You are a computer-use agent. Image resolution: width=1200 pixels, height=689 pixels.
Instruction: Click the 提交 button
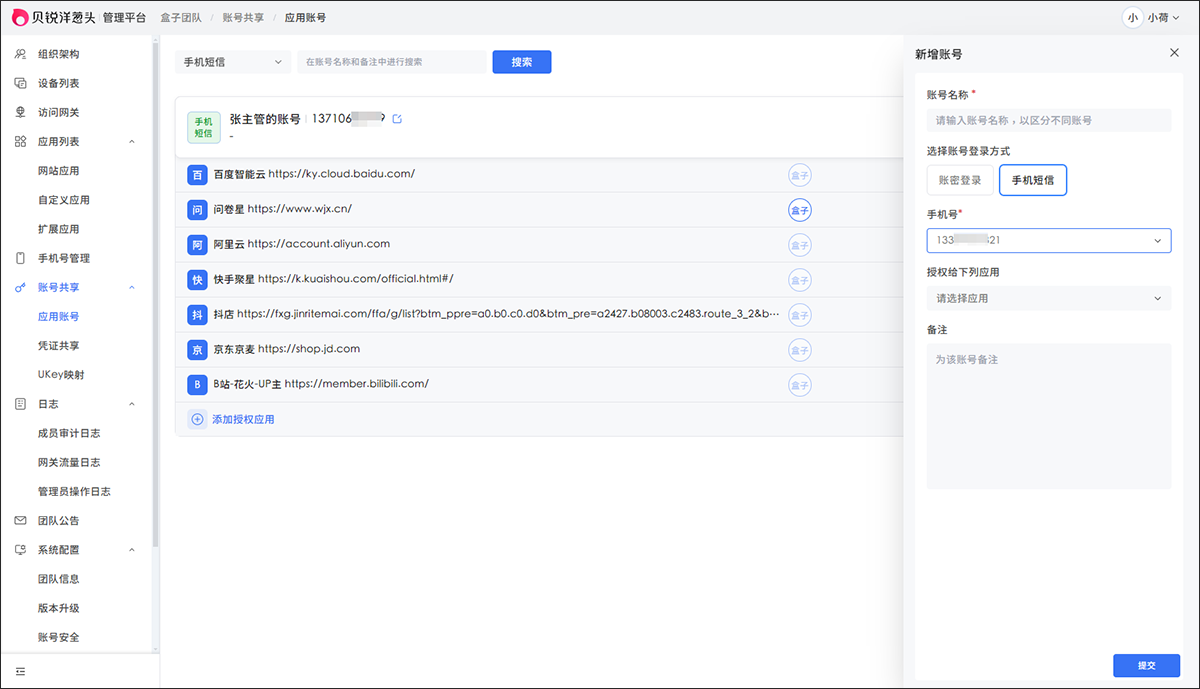click(1146, 665)
